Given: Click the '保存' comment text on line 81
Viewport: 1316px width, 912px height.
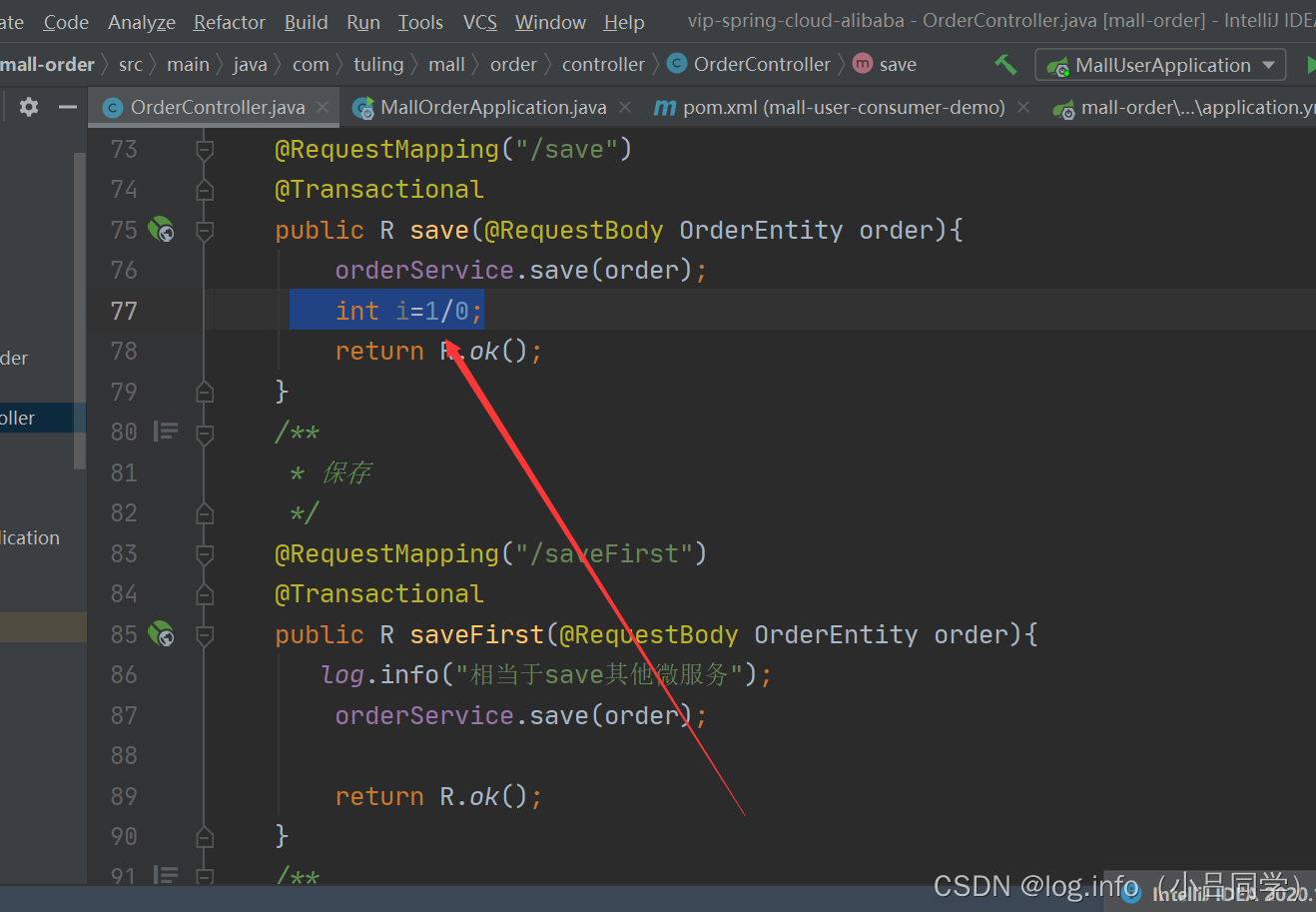Looking at the screenshot, I should click(345, 472).
